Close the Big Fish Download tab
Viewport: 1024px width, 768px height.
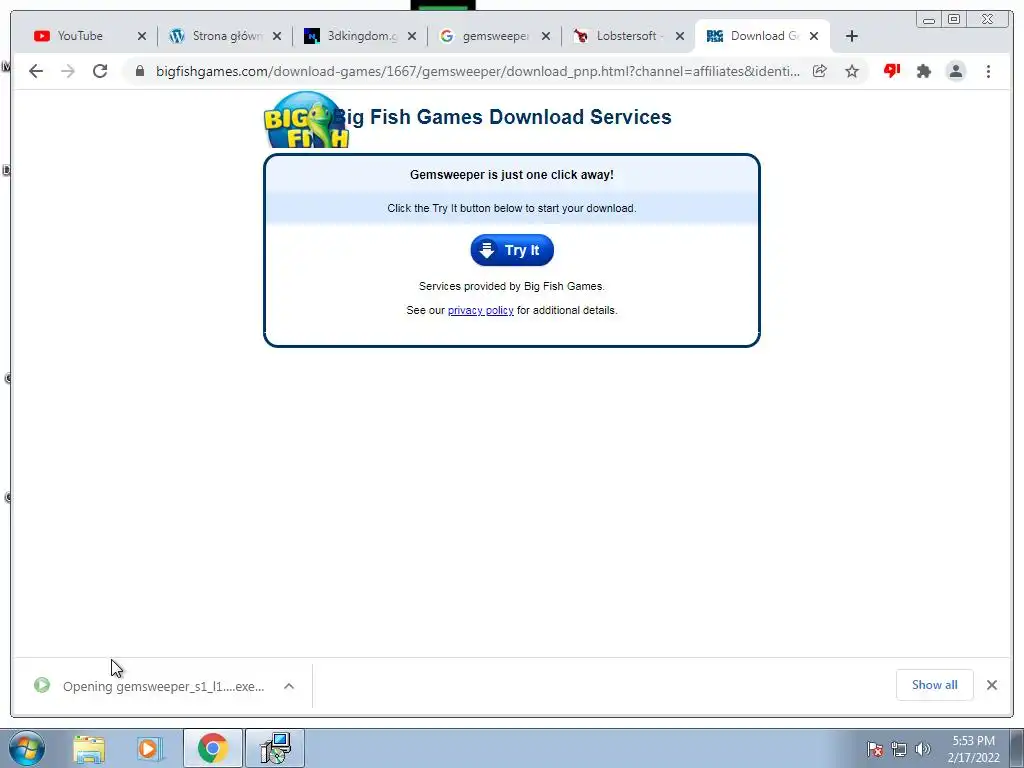point(814,36)
